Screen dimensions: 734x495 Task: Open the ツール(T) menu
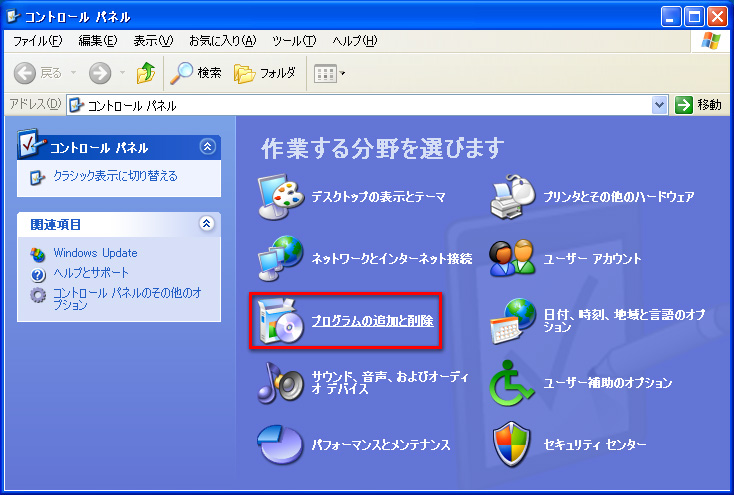point(293,41)
